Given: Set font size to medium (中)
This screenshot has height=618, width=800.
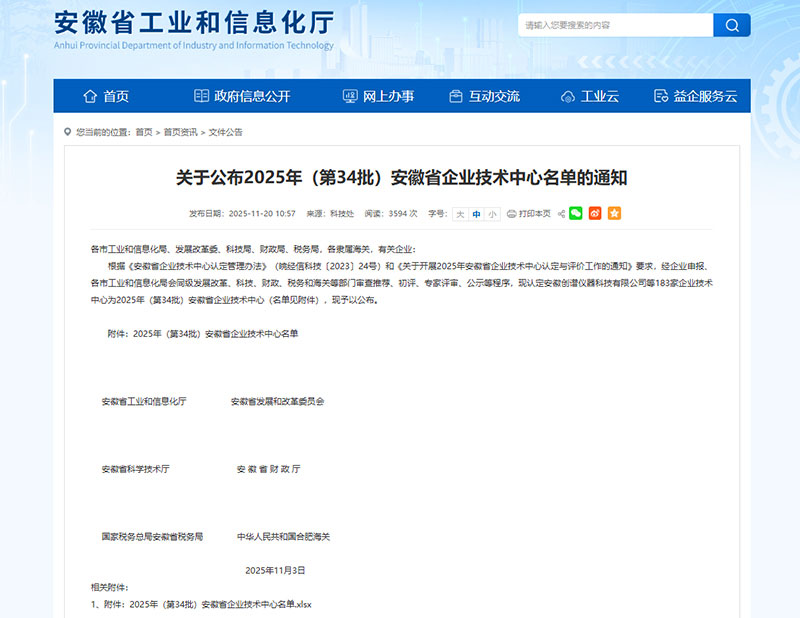Looking at the screenshot, I should (x=476, y=214).
